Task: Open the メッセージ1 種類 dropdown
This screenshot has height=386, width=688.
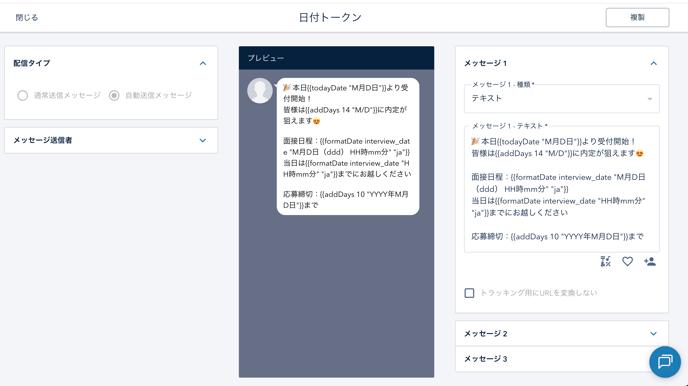Action: pos(562,99)
